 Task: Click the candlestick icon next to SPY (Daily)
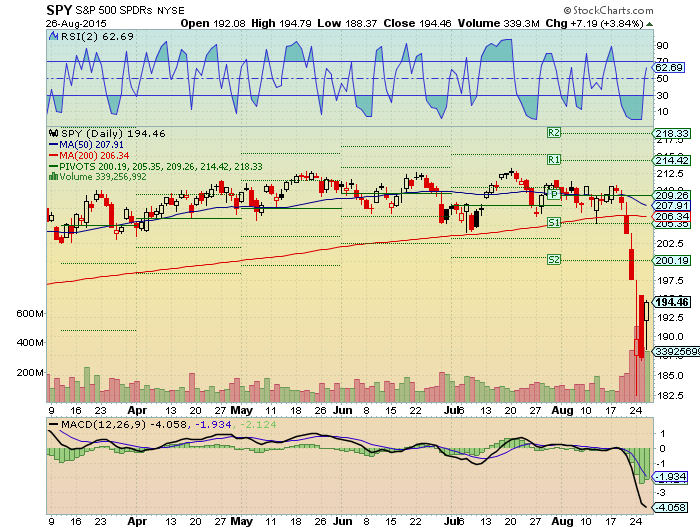[54, 133]
